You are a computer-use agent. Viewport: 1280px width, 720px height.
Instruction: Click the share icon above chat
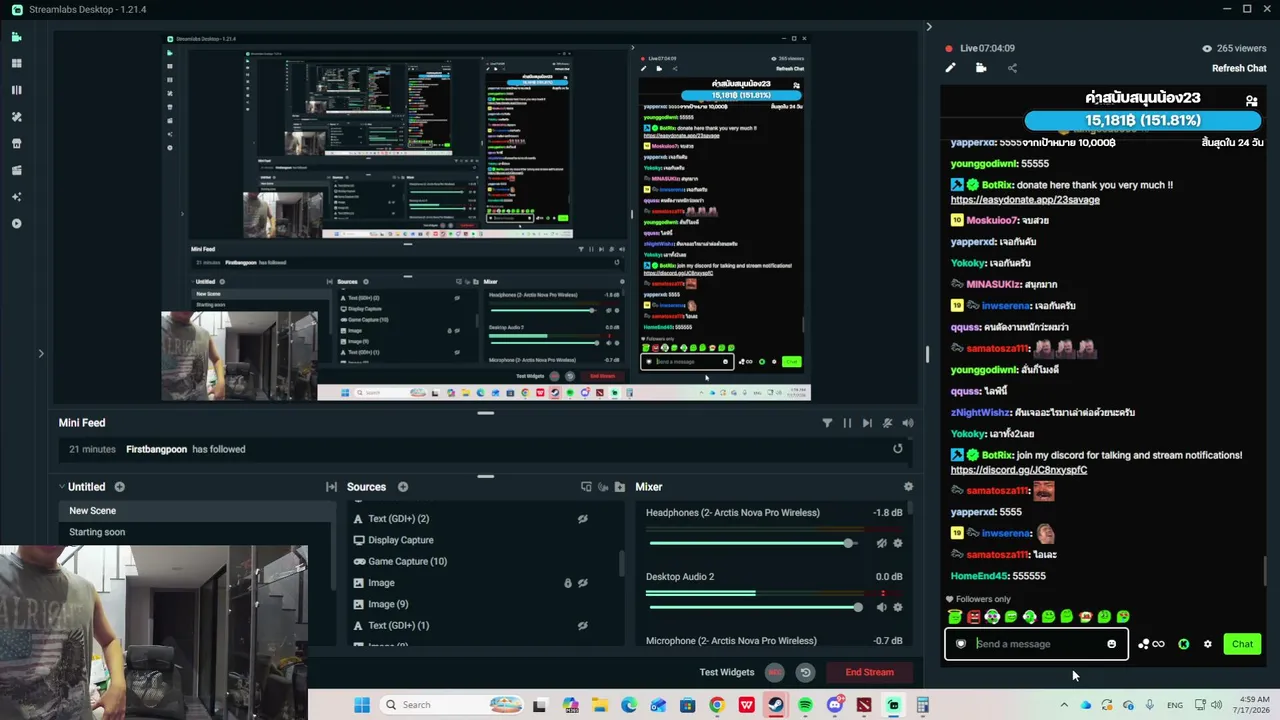click(x=1012, y=68)
